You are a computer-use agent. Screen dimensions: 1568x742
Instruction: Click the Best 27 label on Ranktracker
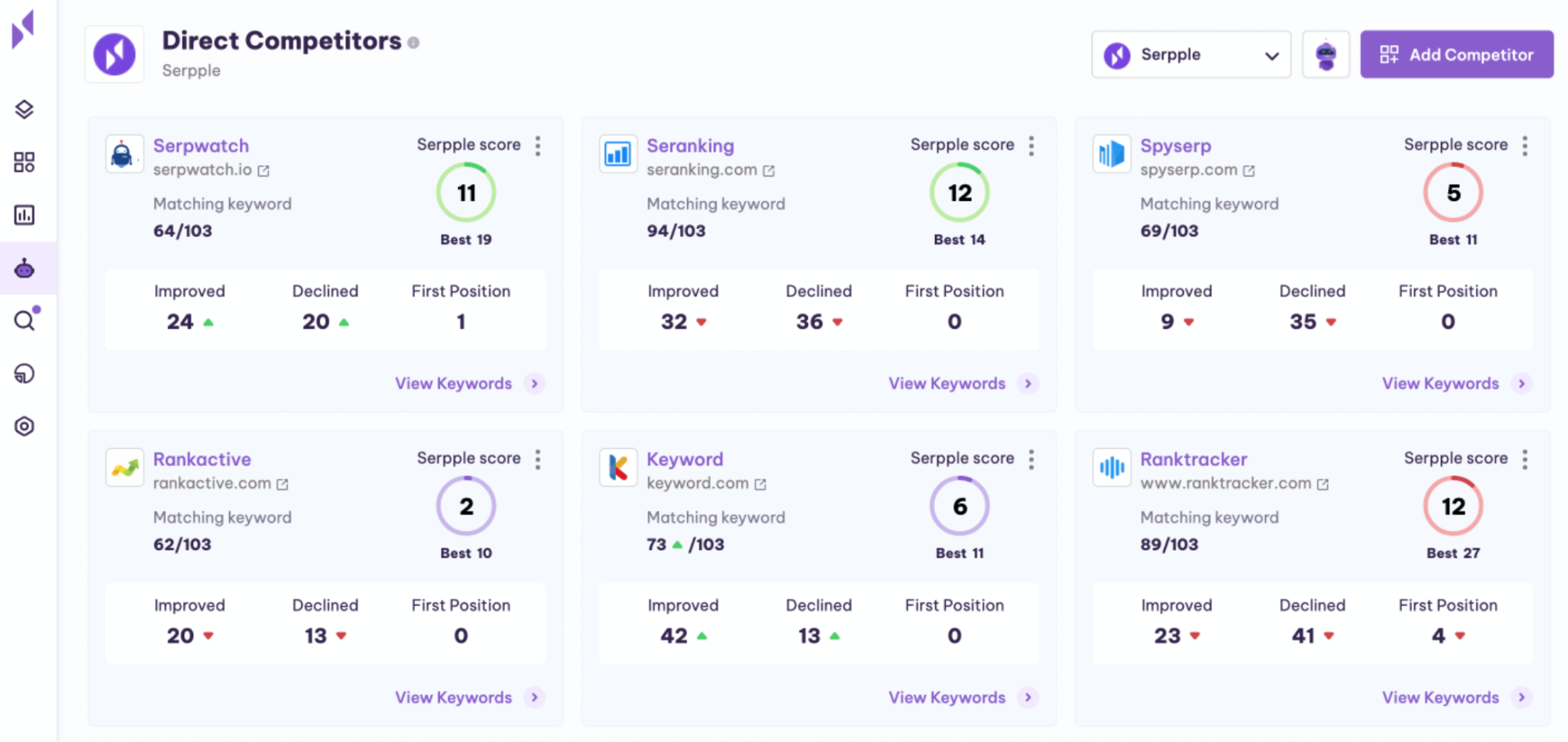[x=1453, y=553]
